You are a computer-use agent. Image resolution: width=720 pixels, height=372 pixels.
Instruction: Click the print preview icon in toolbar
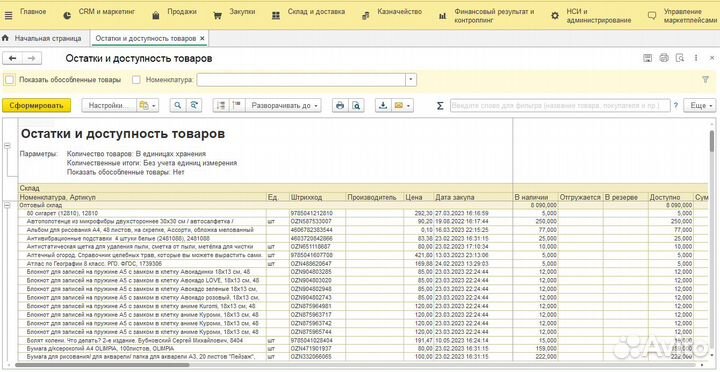tap(356, 106)
